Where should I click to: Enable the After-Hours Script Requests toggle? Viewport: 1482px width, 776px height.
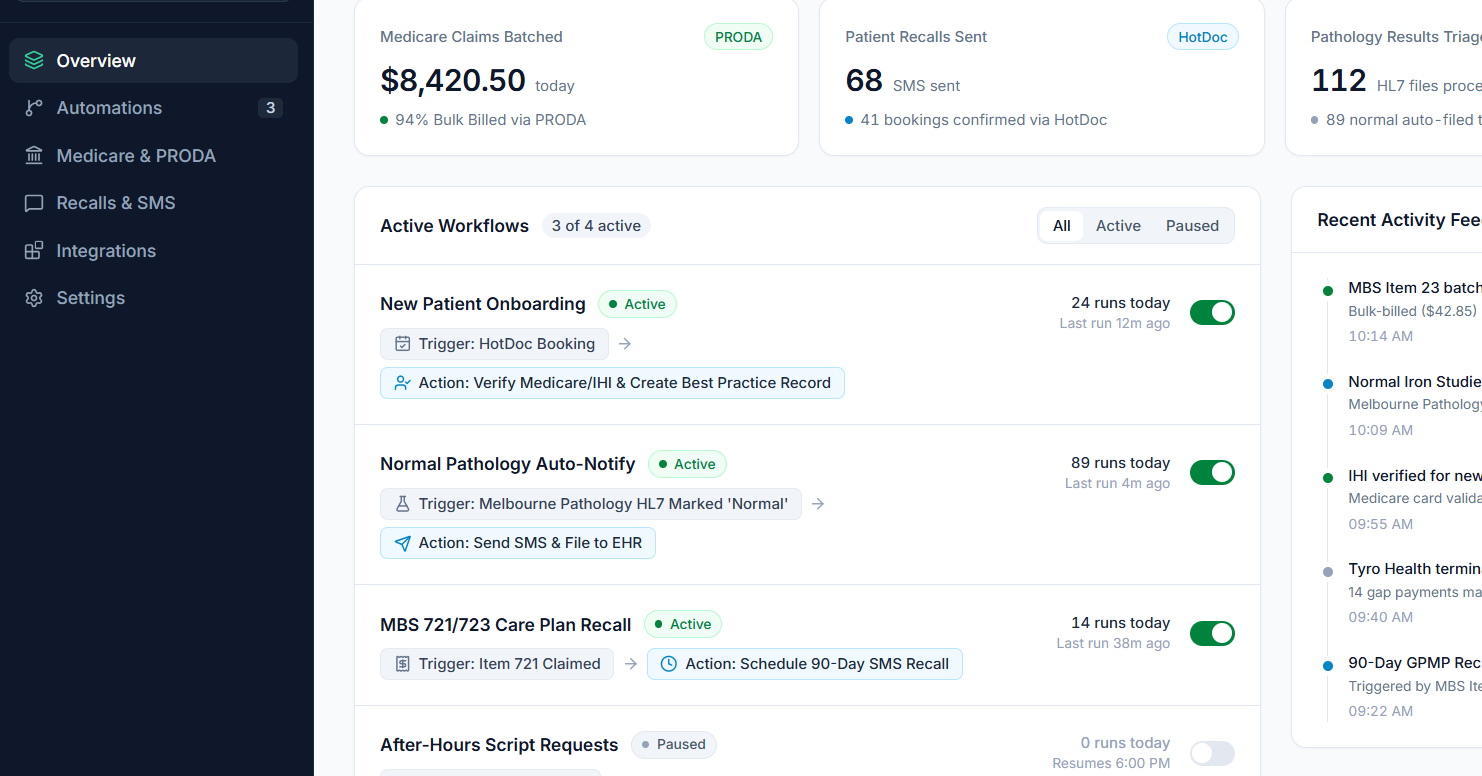click(1212, 754)
